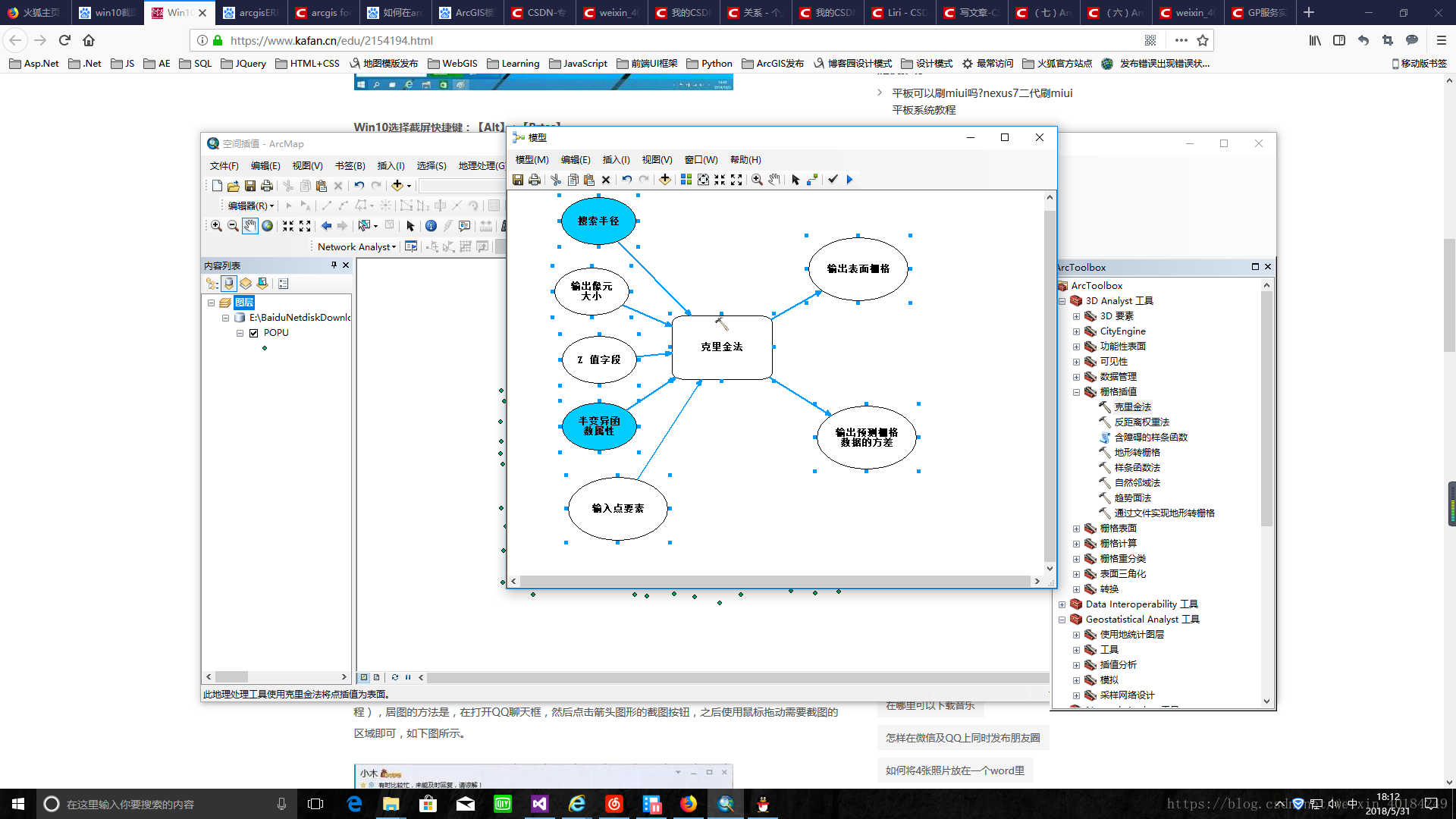Collapse the 图层 data frame node

[x=211, y=303]
